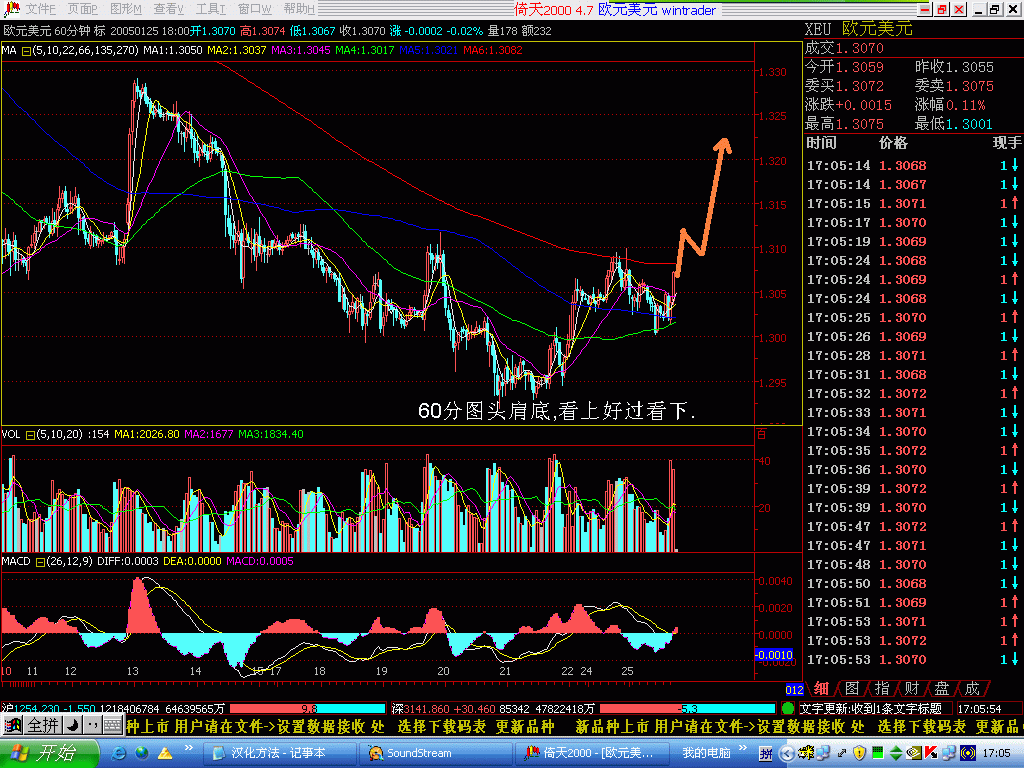Click the MA2:1.3037 yellow label
This screenshot has height=768, width=1024.
(236, 50)
